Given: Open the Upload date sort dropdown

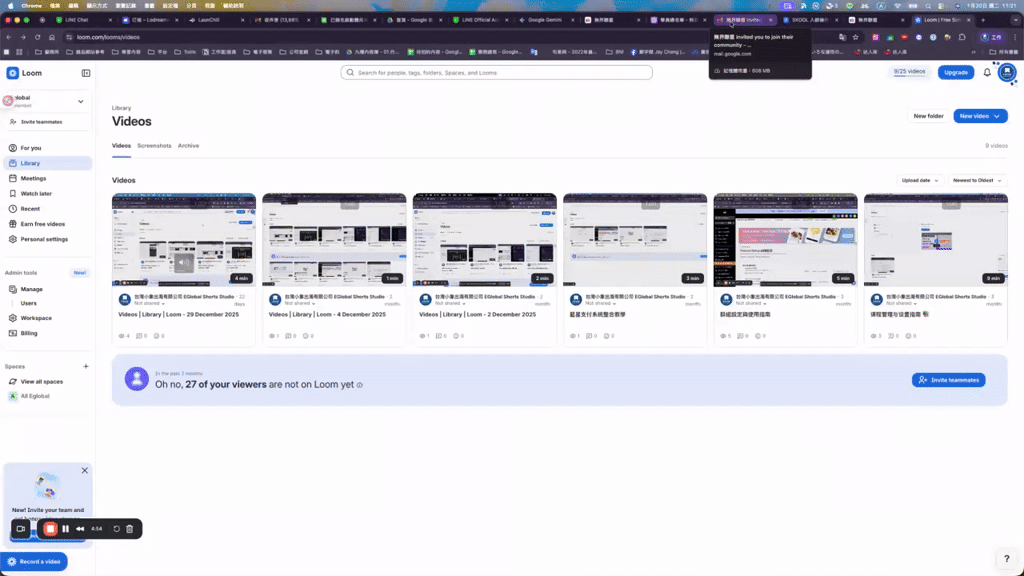Looking at the screenshot, I should (920, 180).
